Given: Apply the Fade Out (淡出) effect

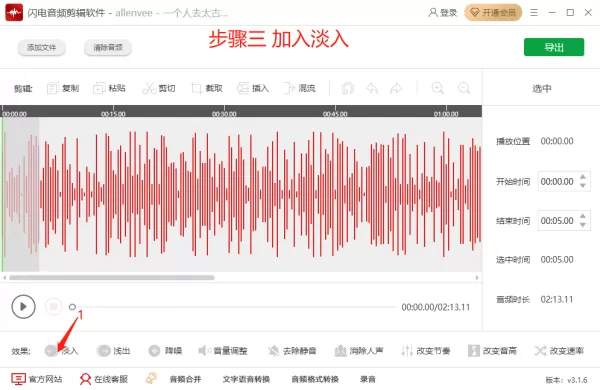Looking at the screenshot, I should [x=114, y=351].
